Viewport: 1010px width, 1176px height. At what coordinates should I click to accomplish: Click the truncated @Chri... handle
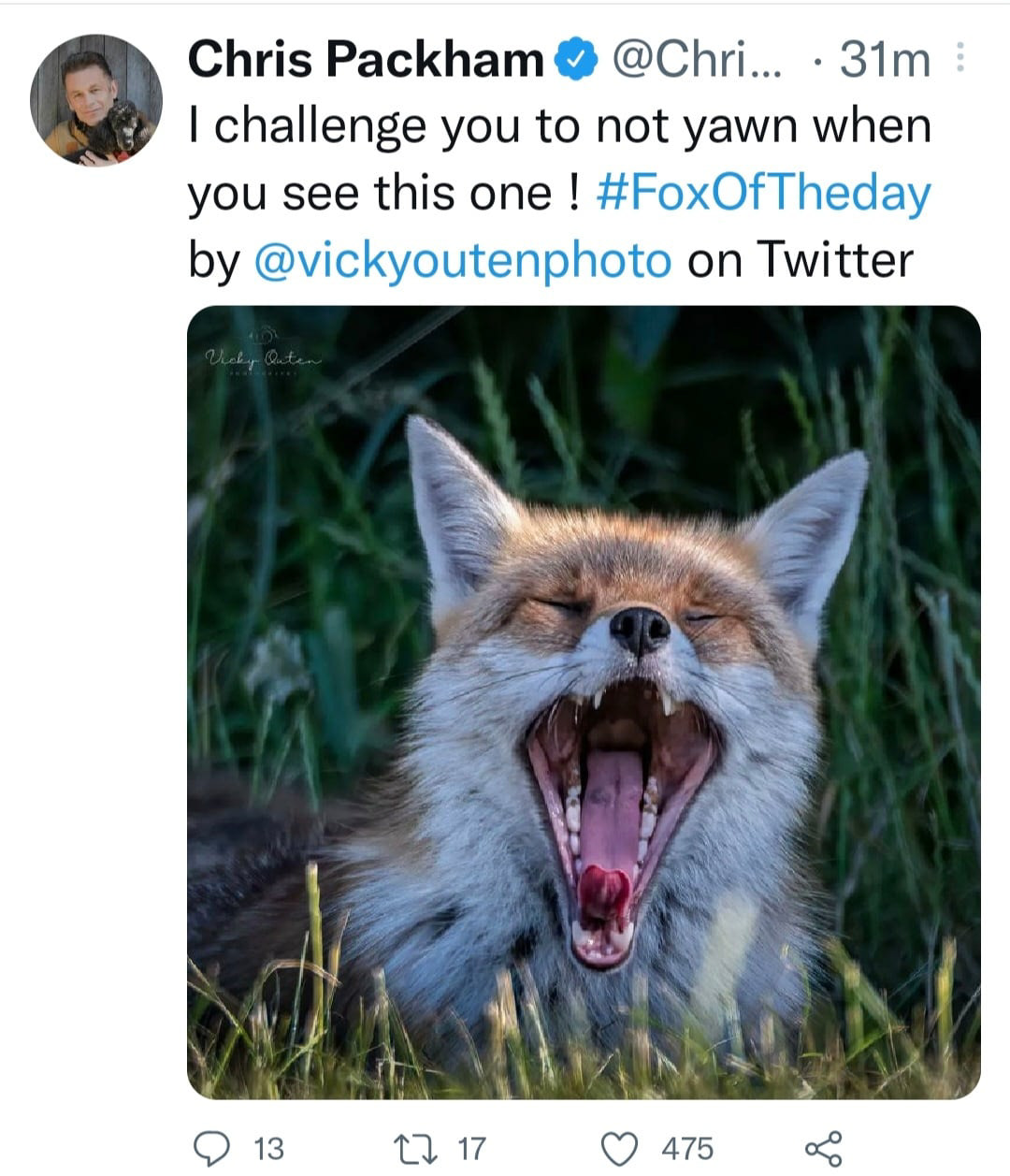700,62
